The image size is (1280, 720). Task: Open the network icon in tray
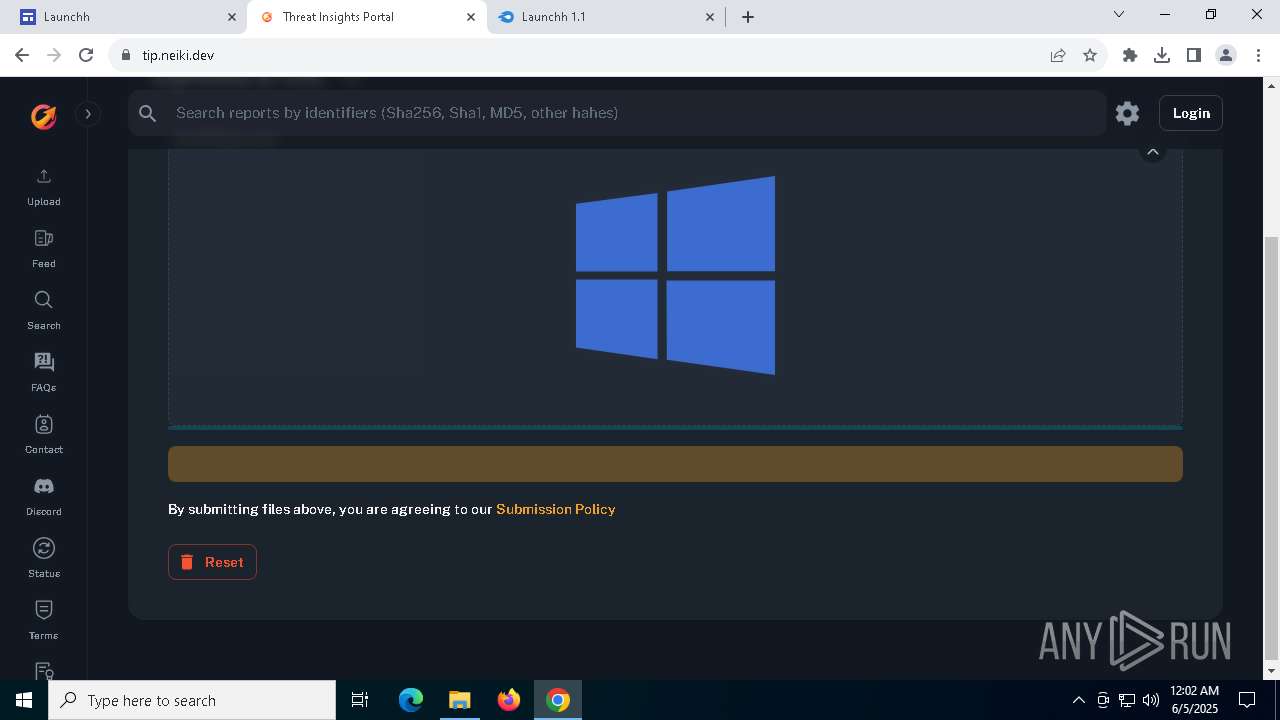point(1127,700)
